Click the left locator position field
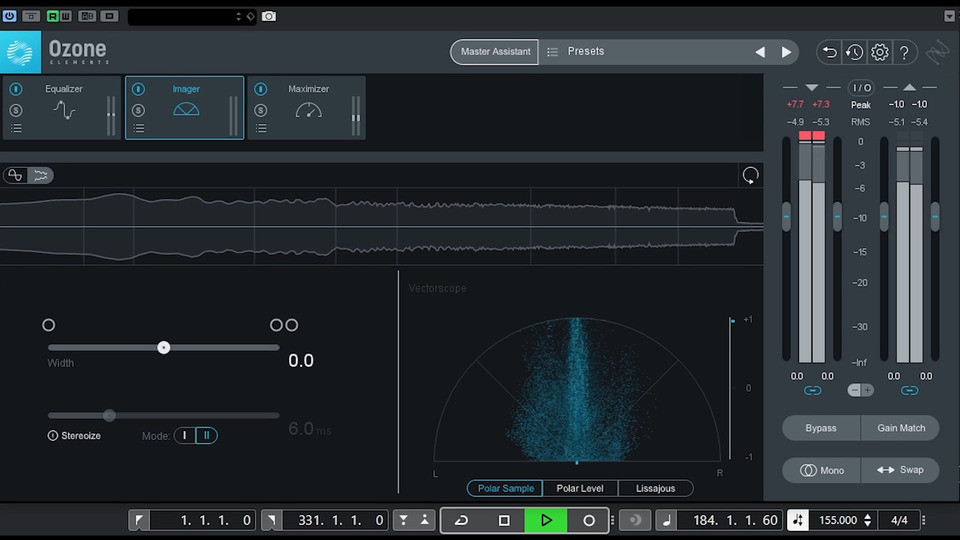960x540 pixels. (203, 520)
